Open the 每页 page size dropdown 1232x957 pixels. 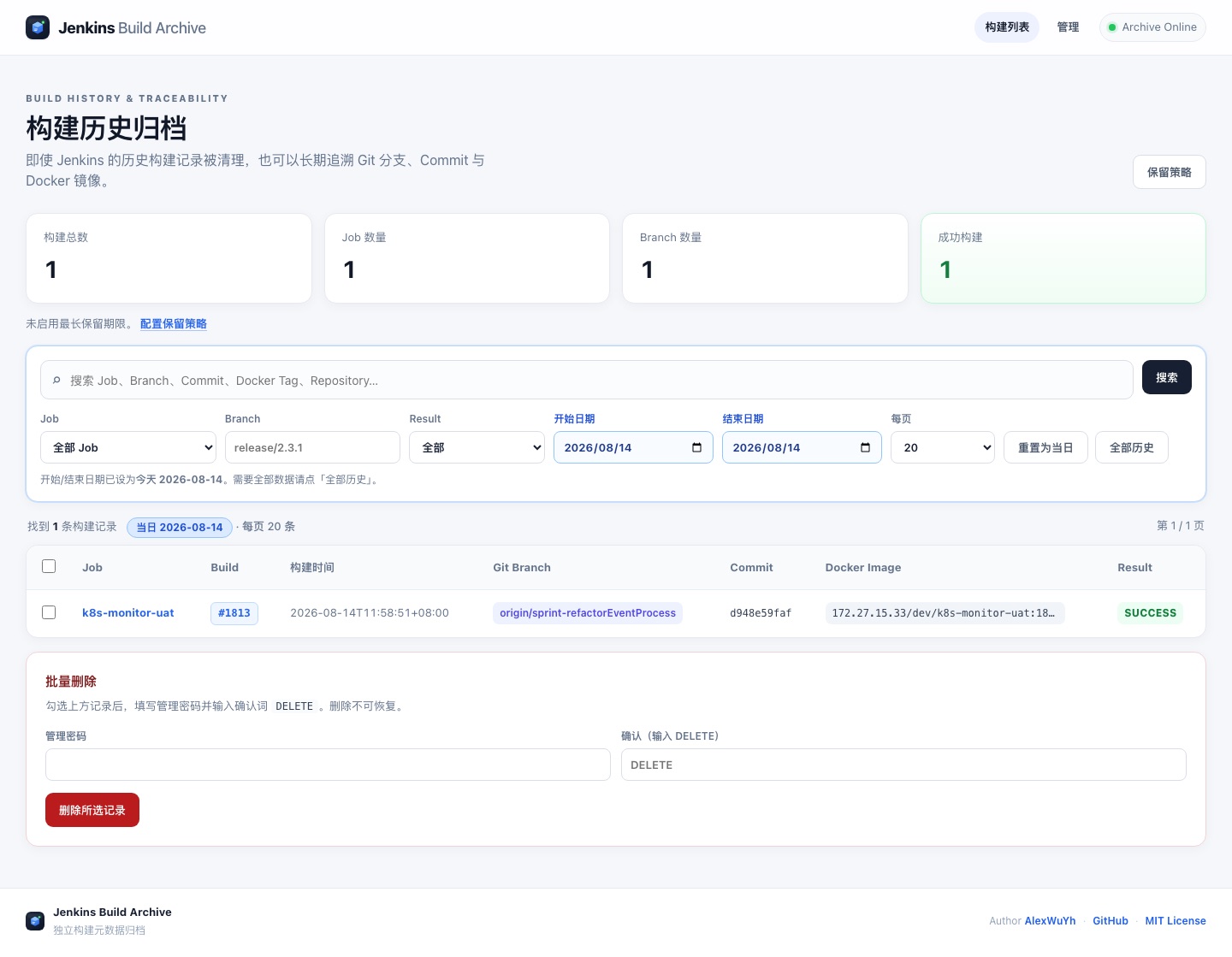pyautogui.click(x=943, y=447)
